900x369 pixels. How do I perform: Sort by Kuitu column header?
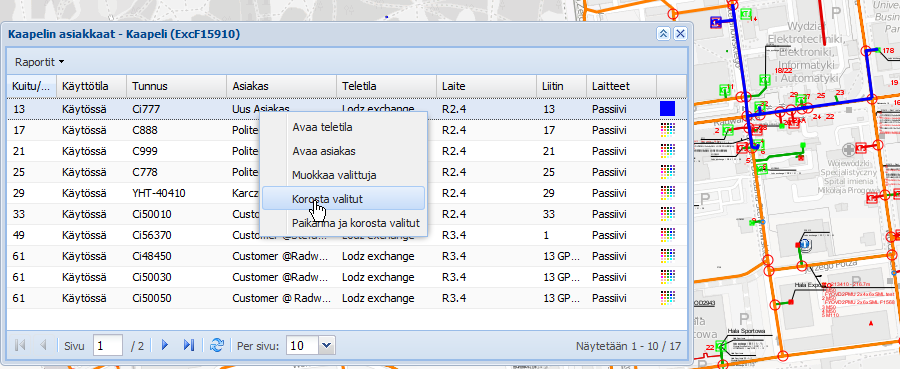[x=32, y=87]
